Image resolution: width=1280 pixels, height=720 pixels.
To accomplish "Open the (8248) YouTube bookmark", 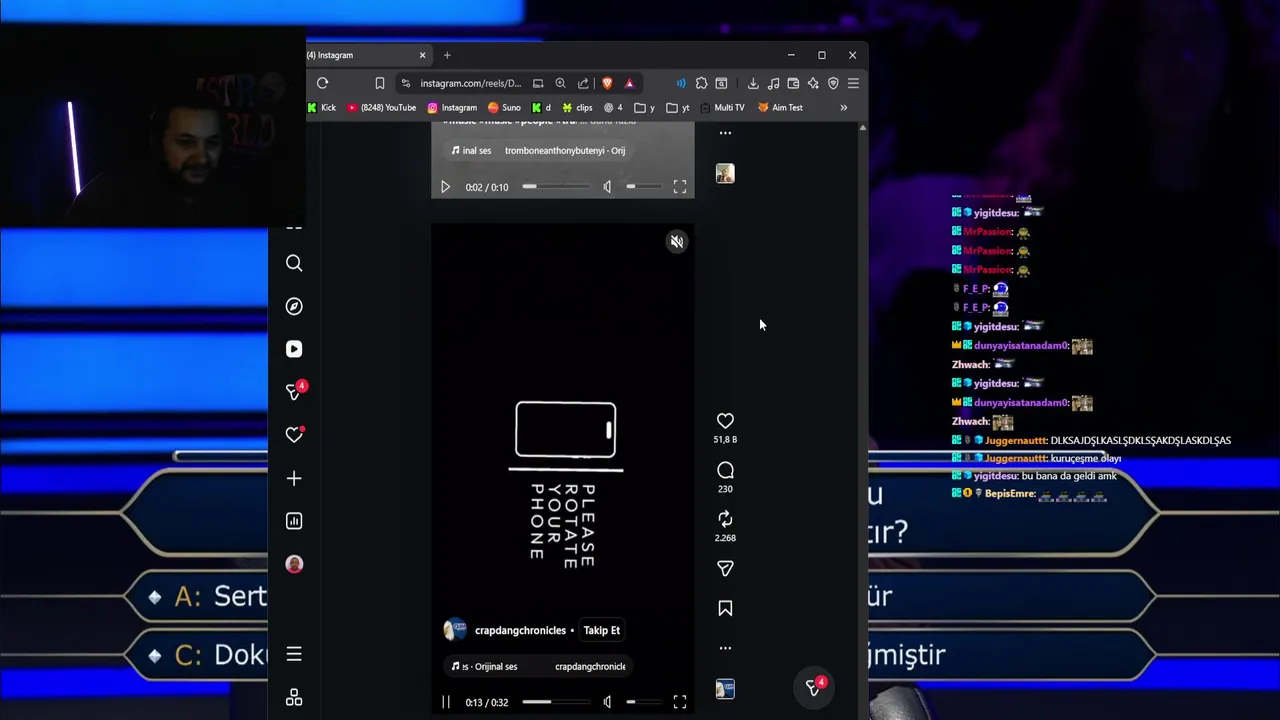I will click(381, 108).
